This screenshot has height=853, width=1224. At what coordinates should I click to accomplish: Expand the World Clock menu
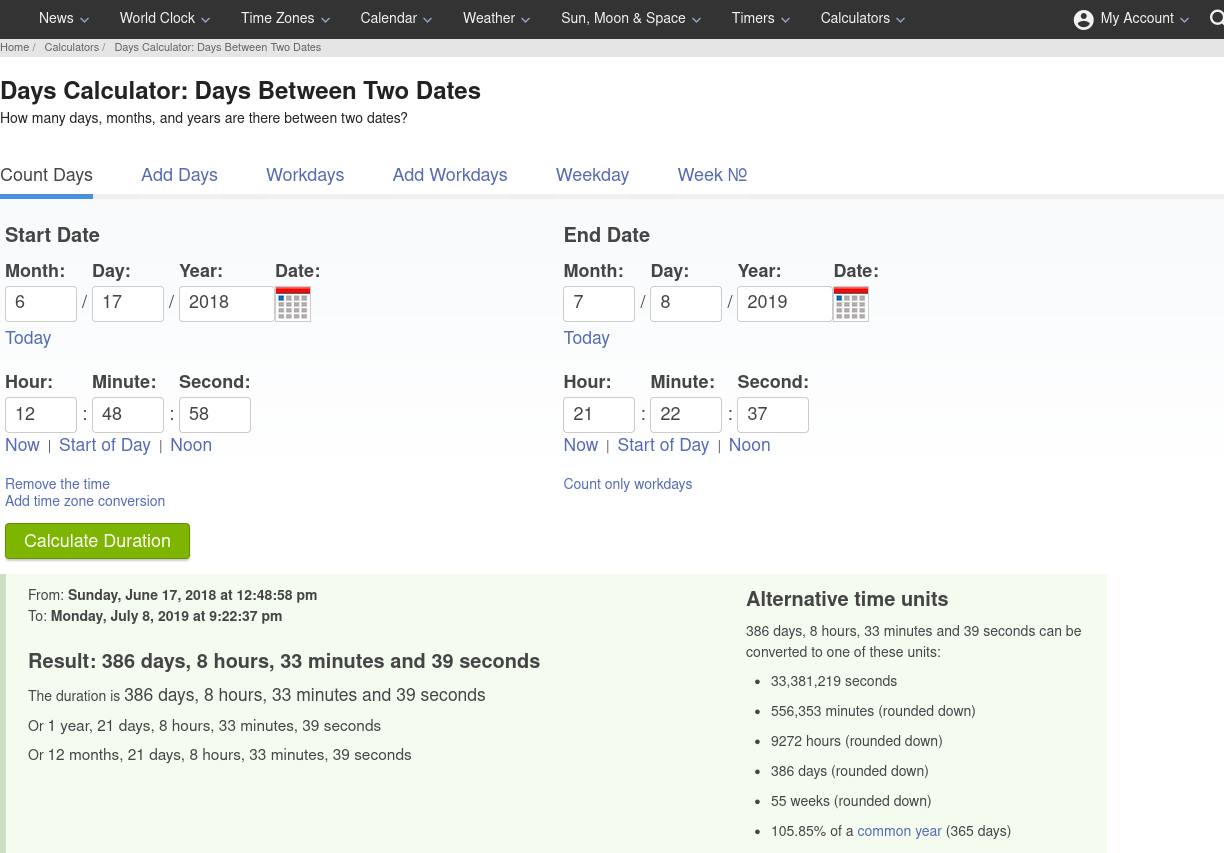165,18
